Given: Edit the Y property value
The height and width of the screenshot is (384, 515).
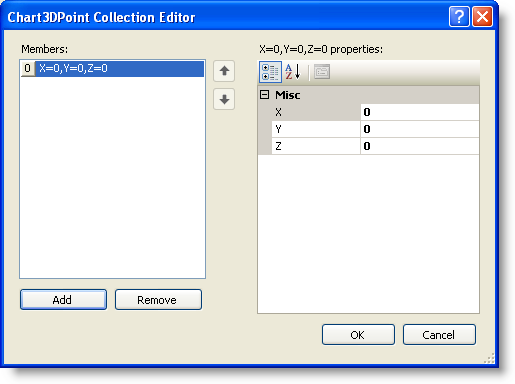Looking at the screenshot, I should click(x=420, y=129).
